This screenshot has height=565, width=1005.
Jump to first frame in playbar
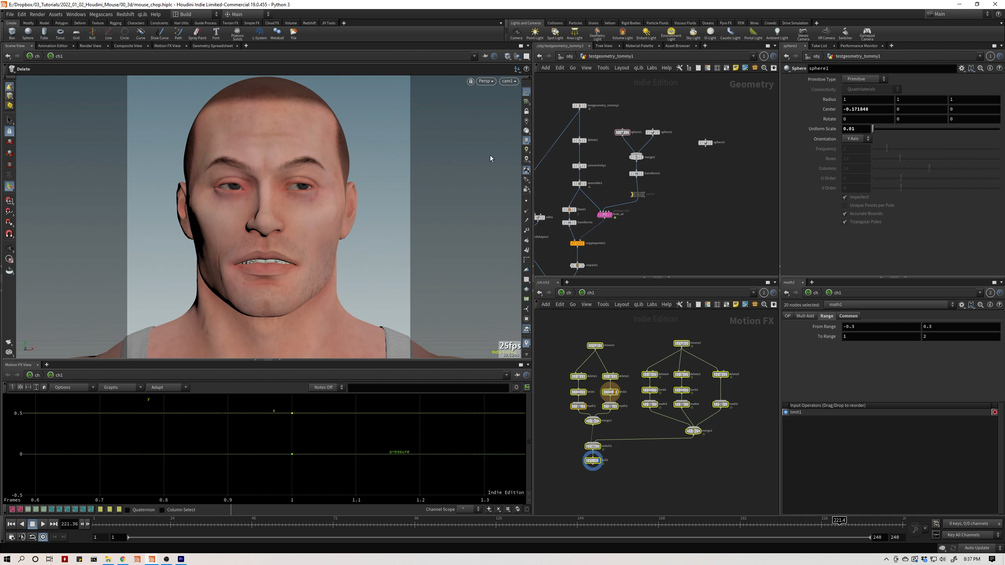[11, 524]
